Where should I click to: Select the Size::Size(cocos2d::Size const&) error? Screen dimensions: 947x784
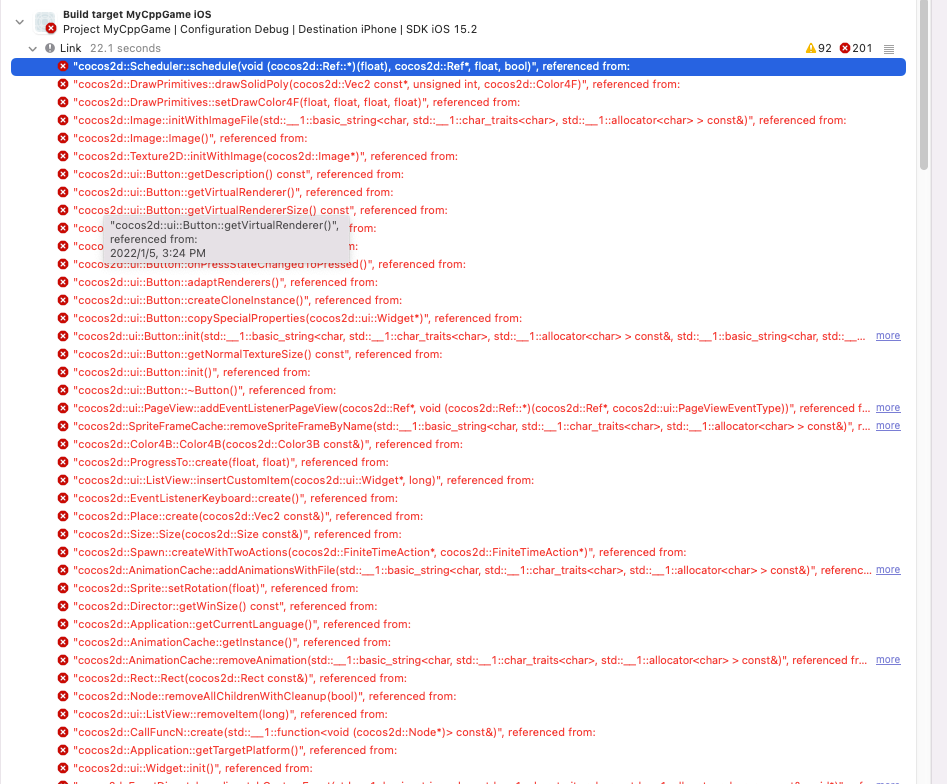(237, 534)
